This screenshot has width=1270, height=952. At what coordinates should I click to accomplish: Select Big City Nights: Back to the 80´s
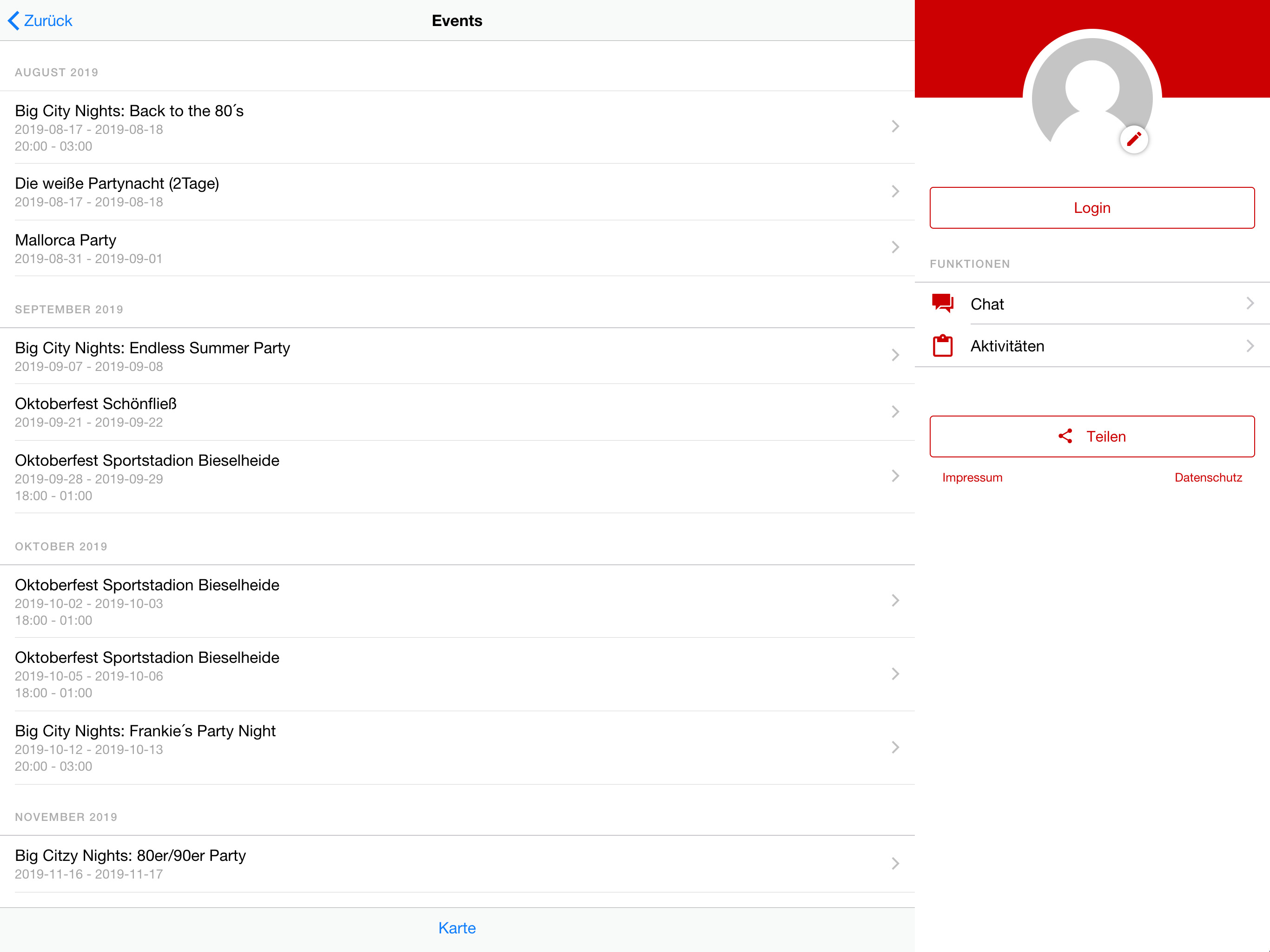pos(457,127)
